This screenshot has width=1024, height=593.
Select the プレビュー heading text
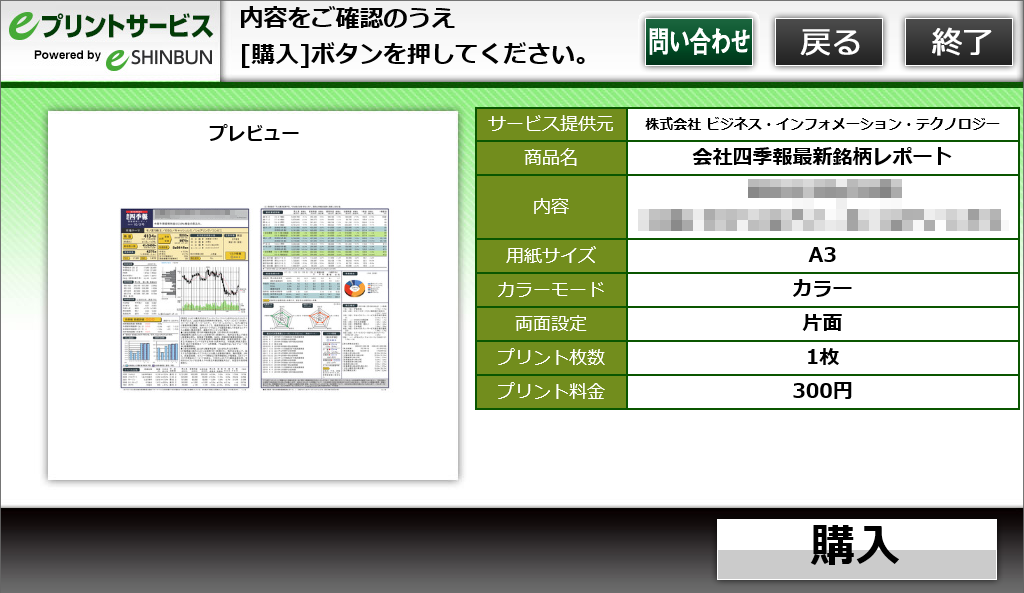tap(253, 133)
